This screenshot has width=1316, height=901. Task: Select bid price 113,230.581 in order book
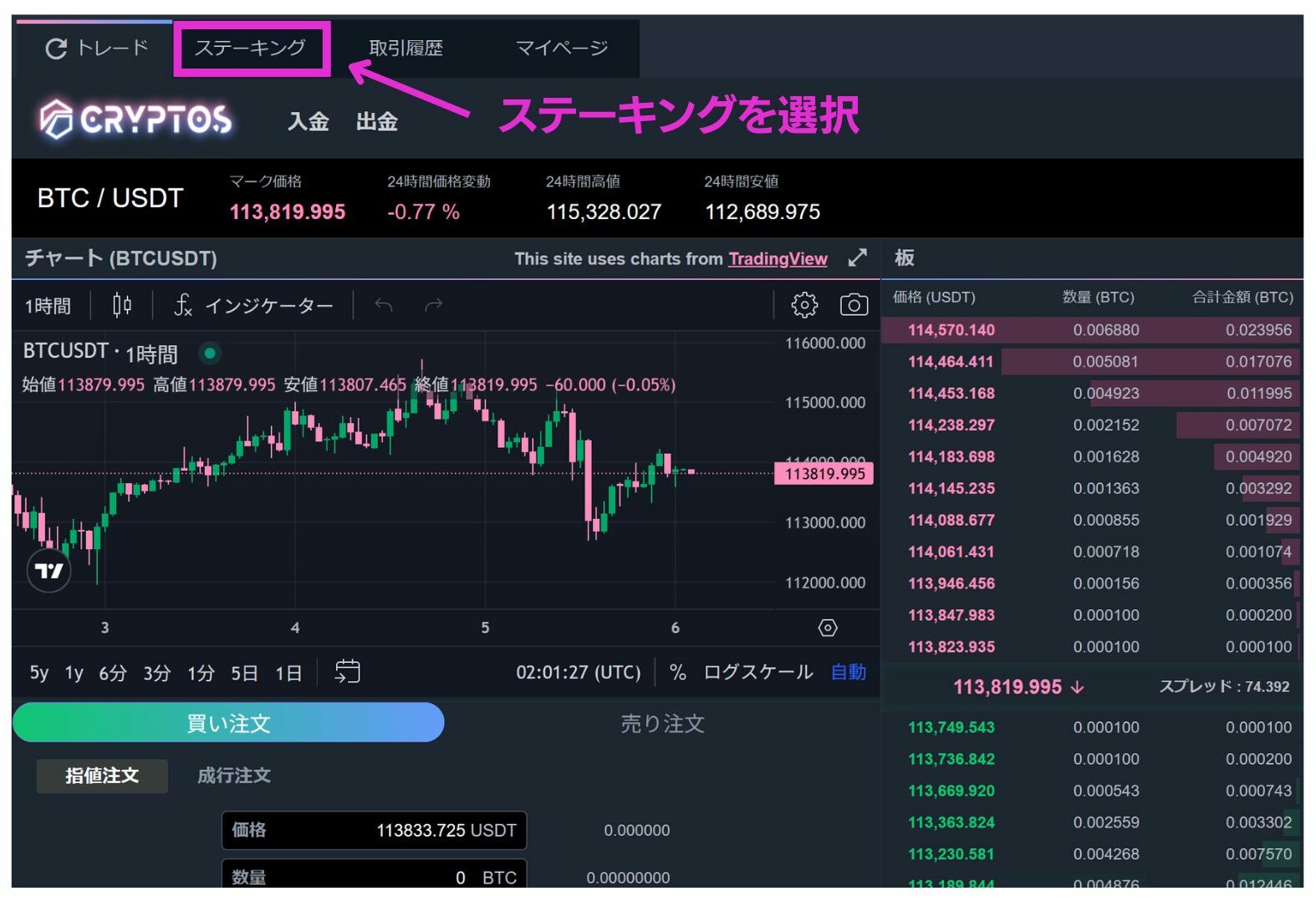pos(951,855)
